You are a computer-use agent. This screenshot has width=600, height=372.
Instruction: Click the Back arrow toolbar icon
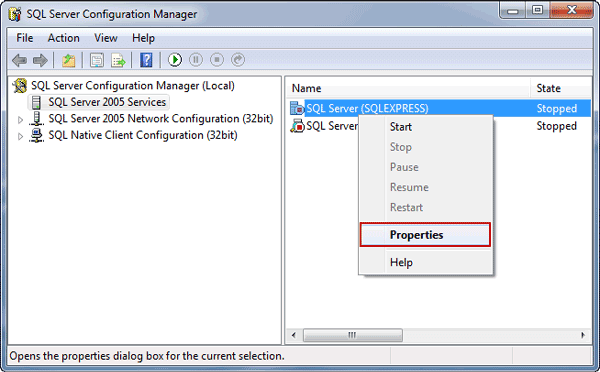point(19,60)
